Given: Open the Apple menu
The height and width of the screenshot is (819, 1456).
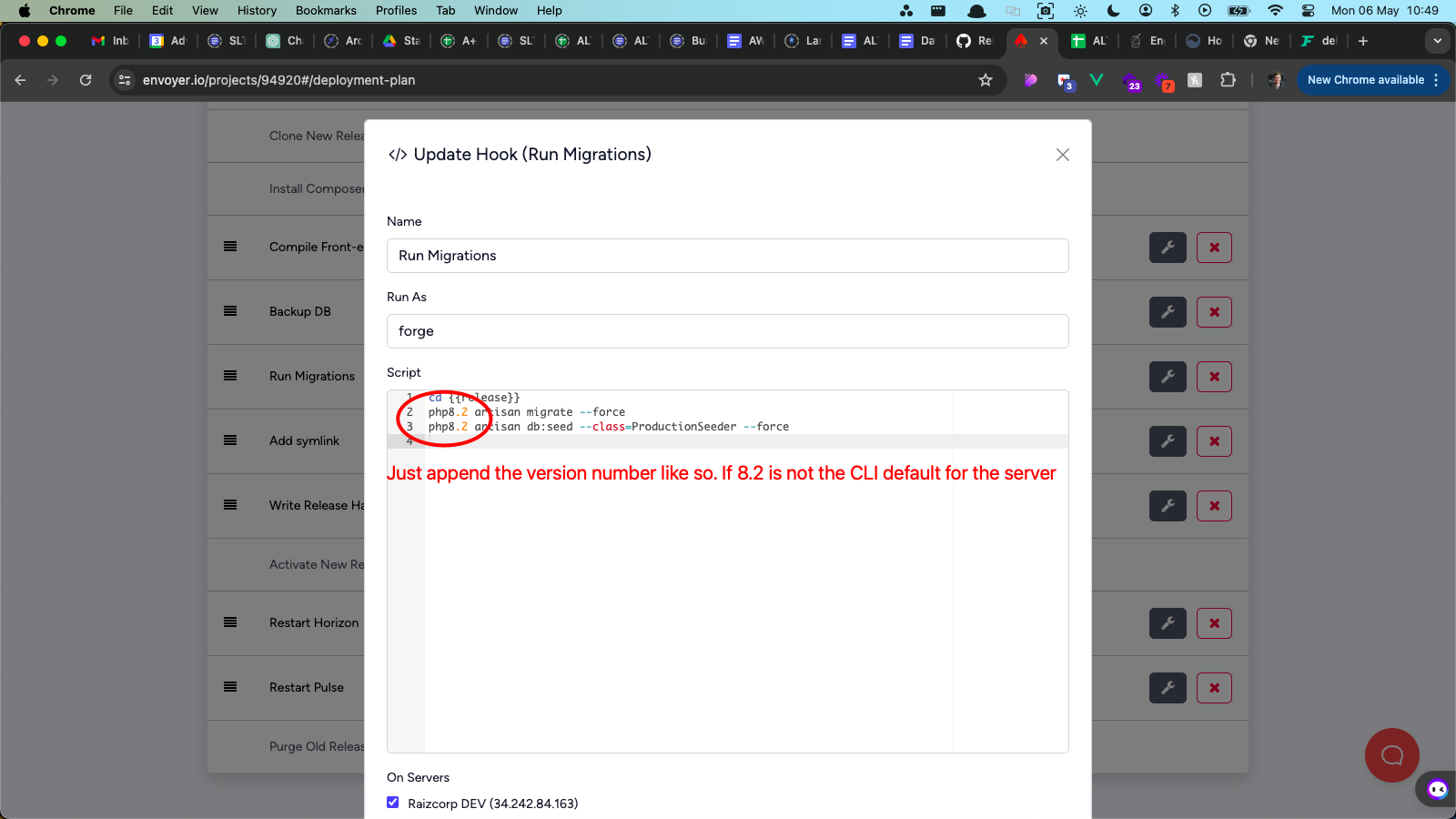Looking at the screenshot, I should 25,11.
